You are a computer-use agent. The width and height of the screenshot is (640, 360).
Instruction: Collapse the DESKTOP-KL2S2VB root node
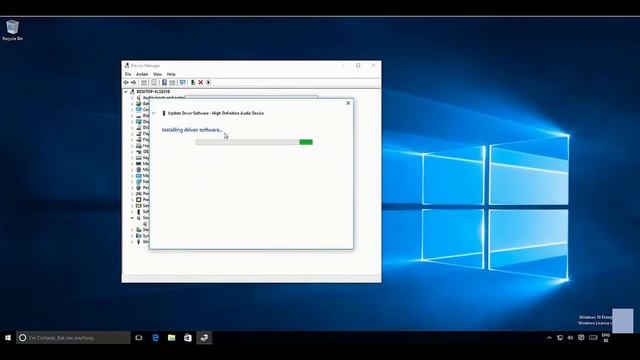[126, 92]
